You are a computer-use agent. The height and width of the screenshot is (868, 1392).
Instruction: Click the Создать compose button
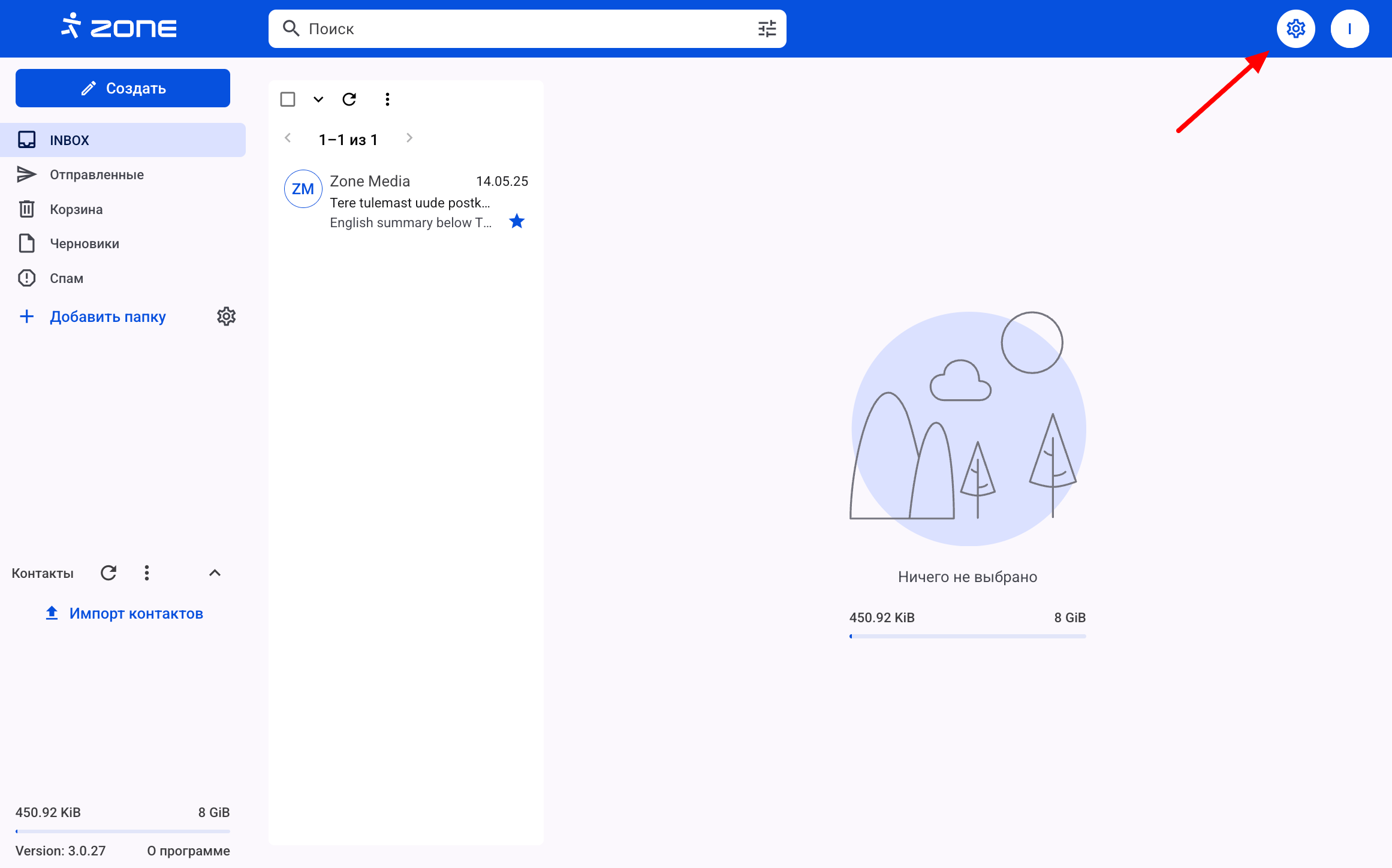coord(123,88)
